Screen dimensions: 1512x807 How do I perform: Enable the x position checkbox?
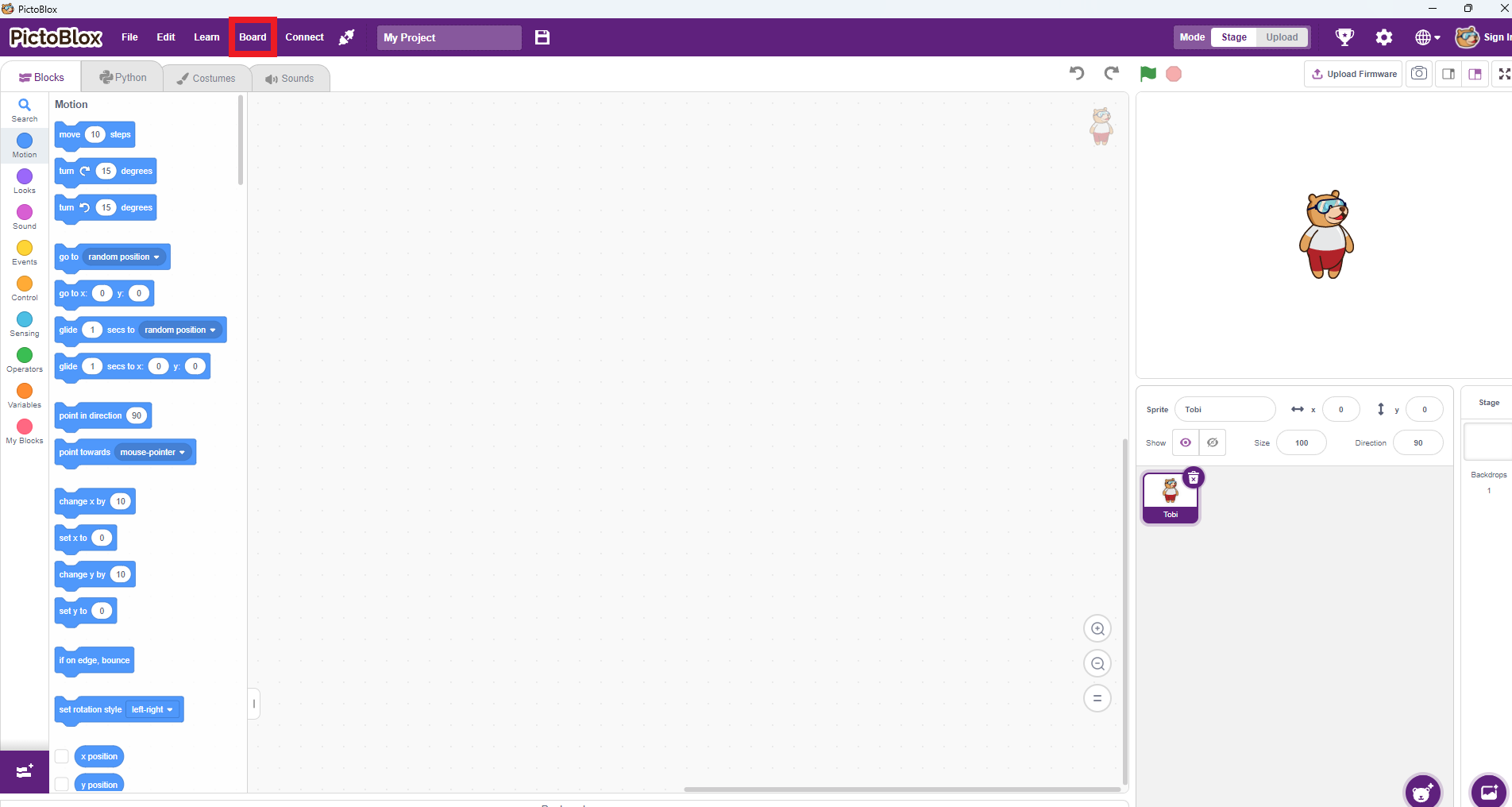[x=62, y=756]
